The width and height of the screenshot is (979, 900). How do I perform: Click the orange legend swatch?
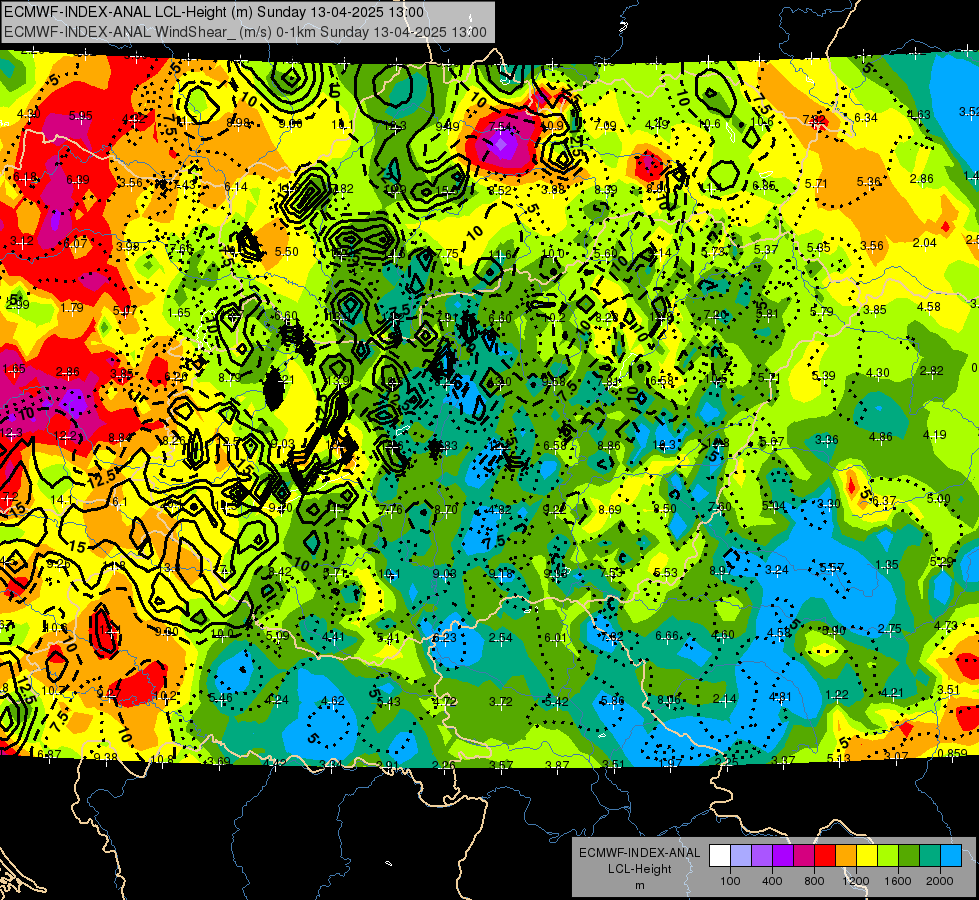pyautogui.click(x=846, y=855)
